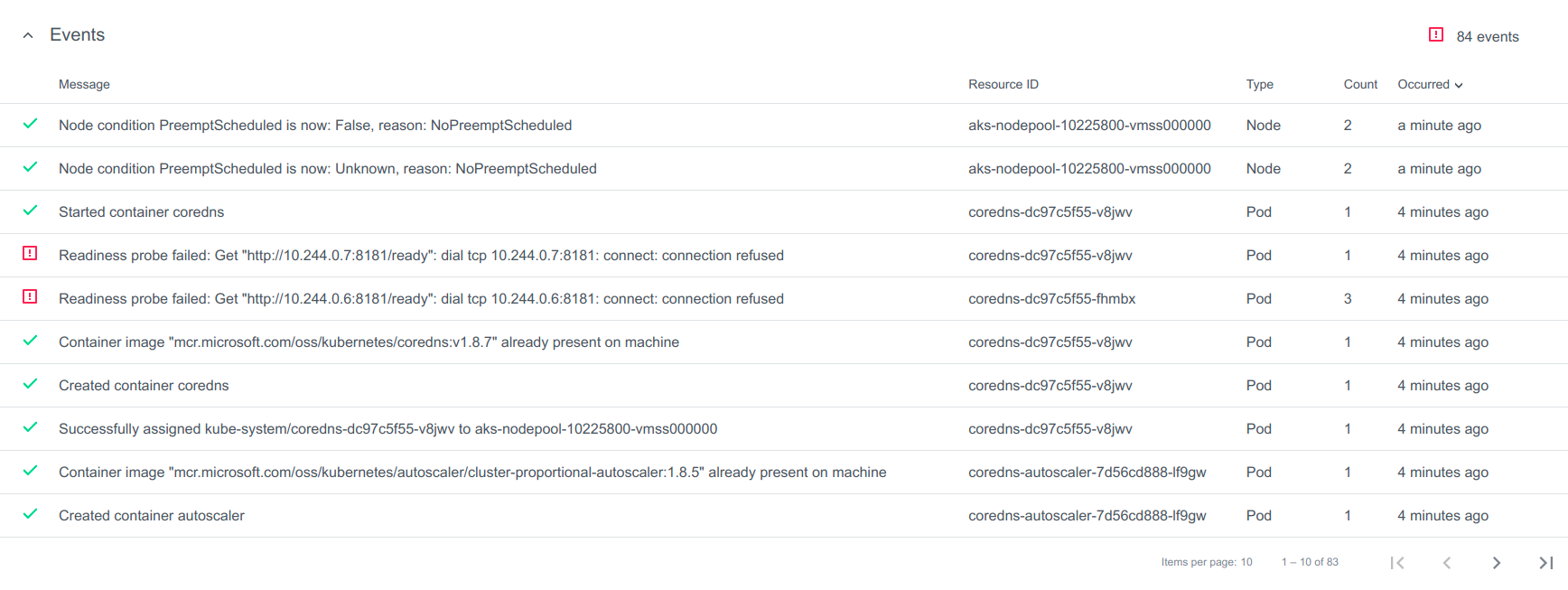Viewport: 1568px width, 590px height.
Task: Collapse the Events section chevron
Action: pyautogui.click(x=28, y=35)
